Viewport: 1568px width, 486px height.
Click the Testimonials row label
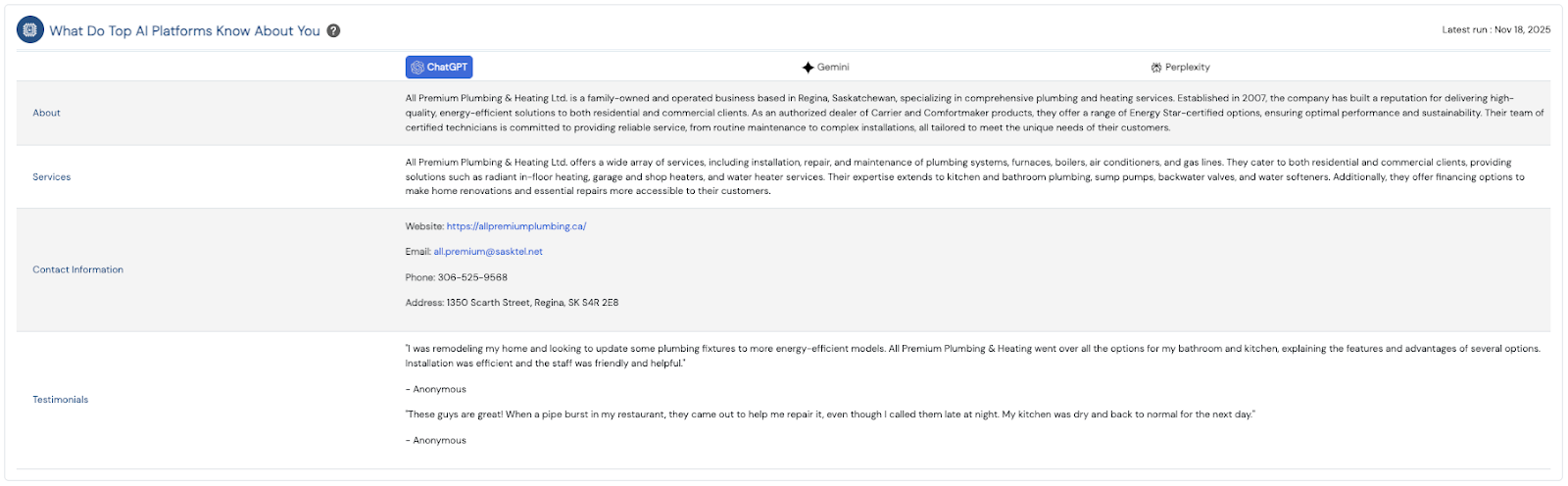pos(60,400)
